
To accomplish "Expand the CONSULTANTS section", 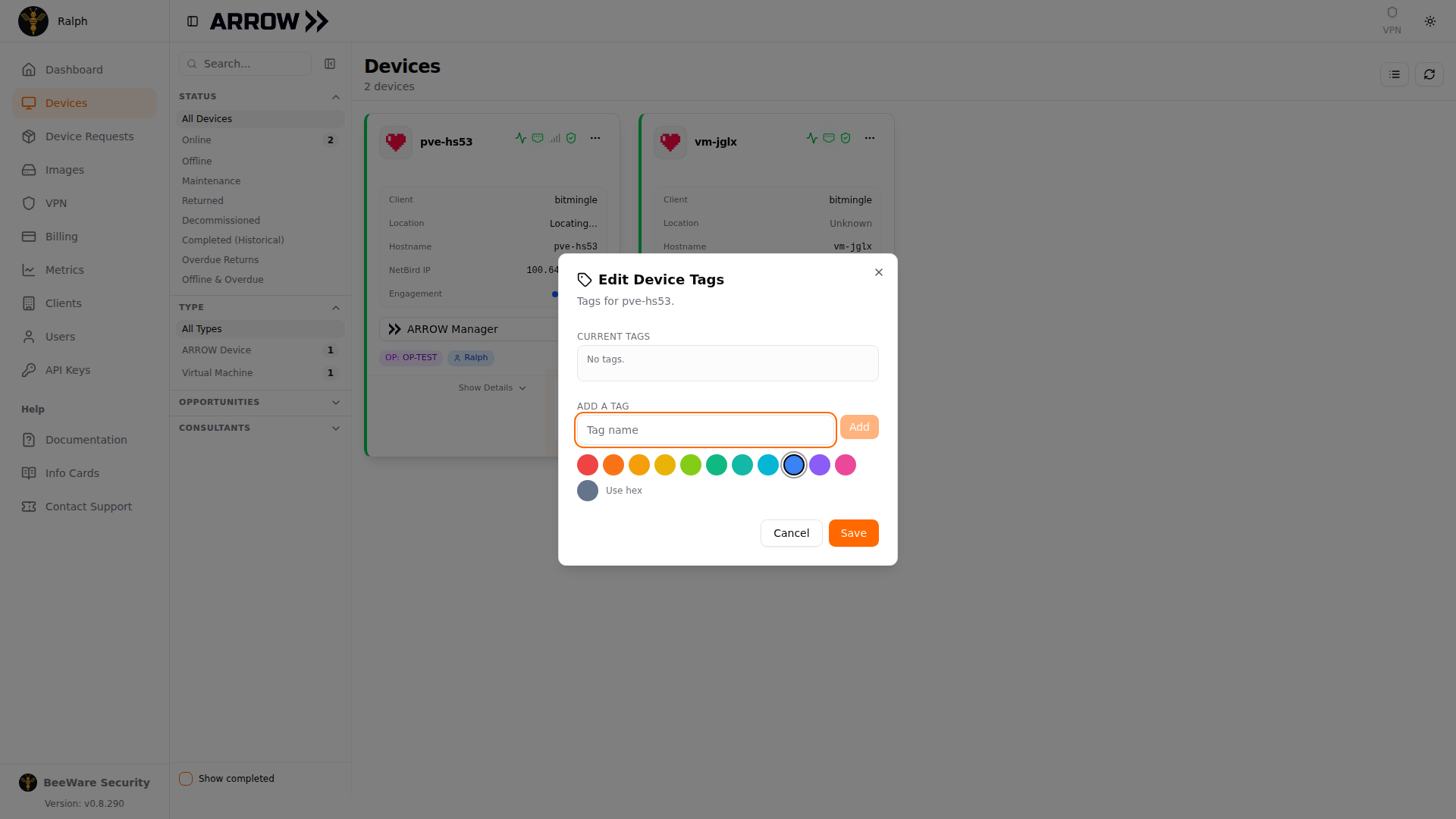I will 336,428.
